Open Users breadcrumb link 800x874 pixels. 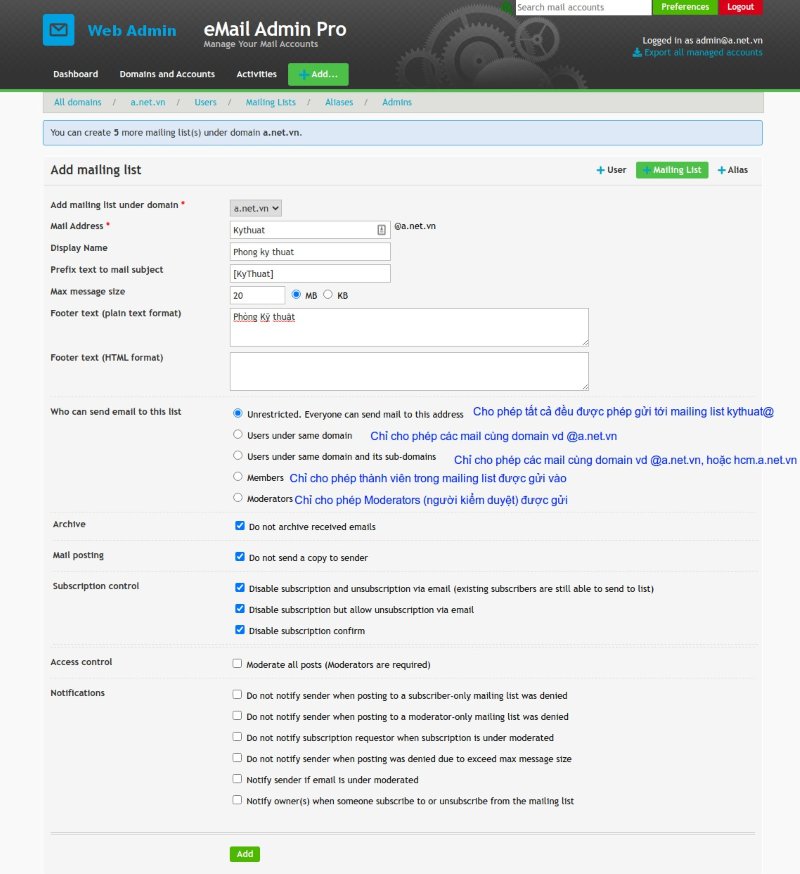tap(205, 102)
